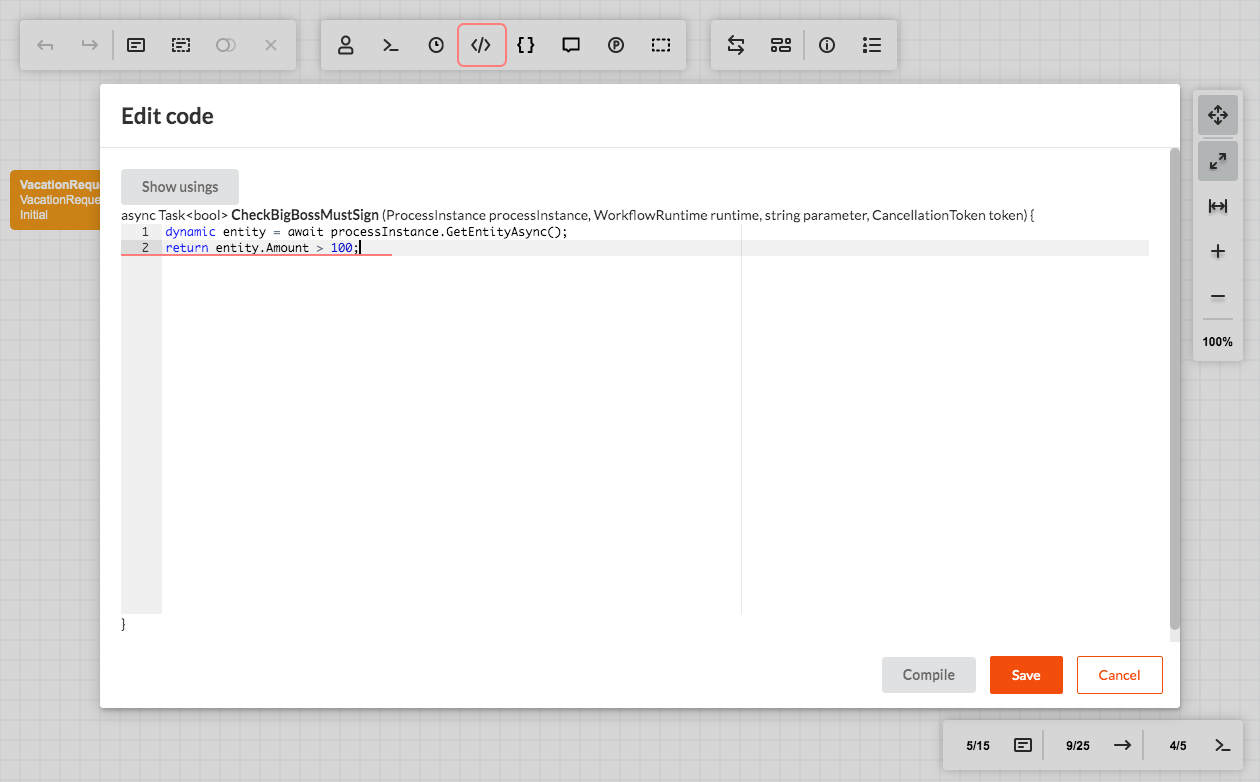Open the information circle icon
Screen dimensions: 1260x782
[x=827, y=45]
